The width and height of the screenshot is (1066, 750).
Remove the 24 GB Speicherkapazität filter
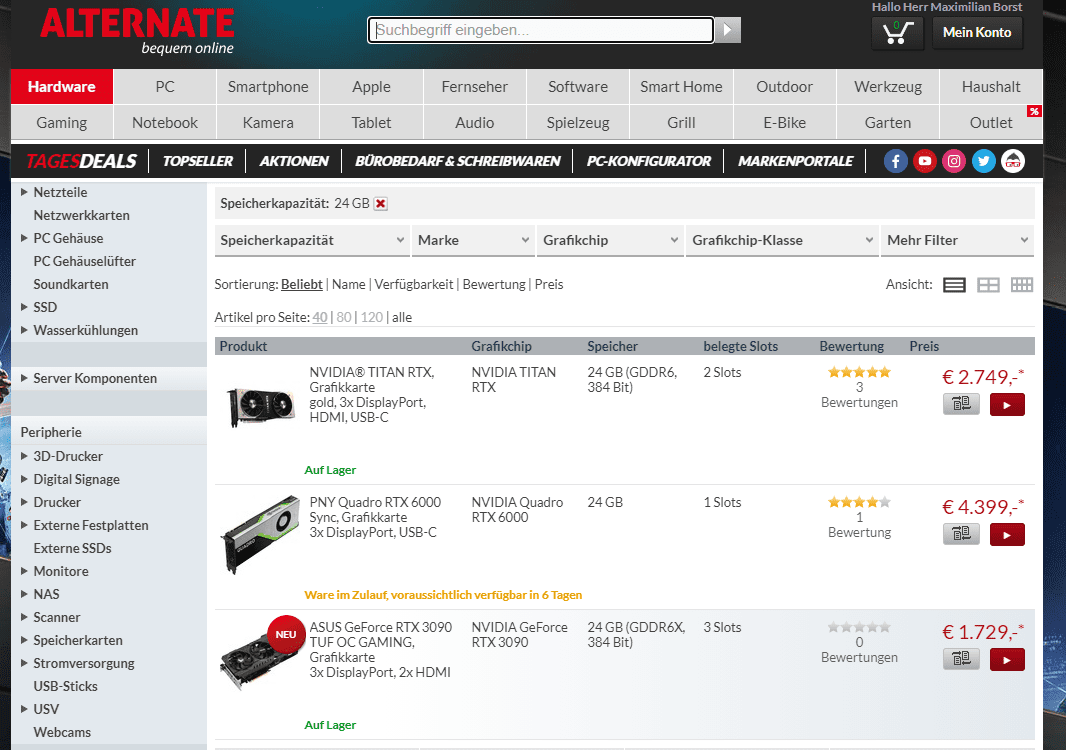click(381, 204)
